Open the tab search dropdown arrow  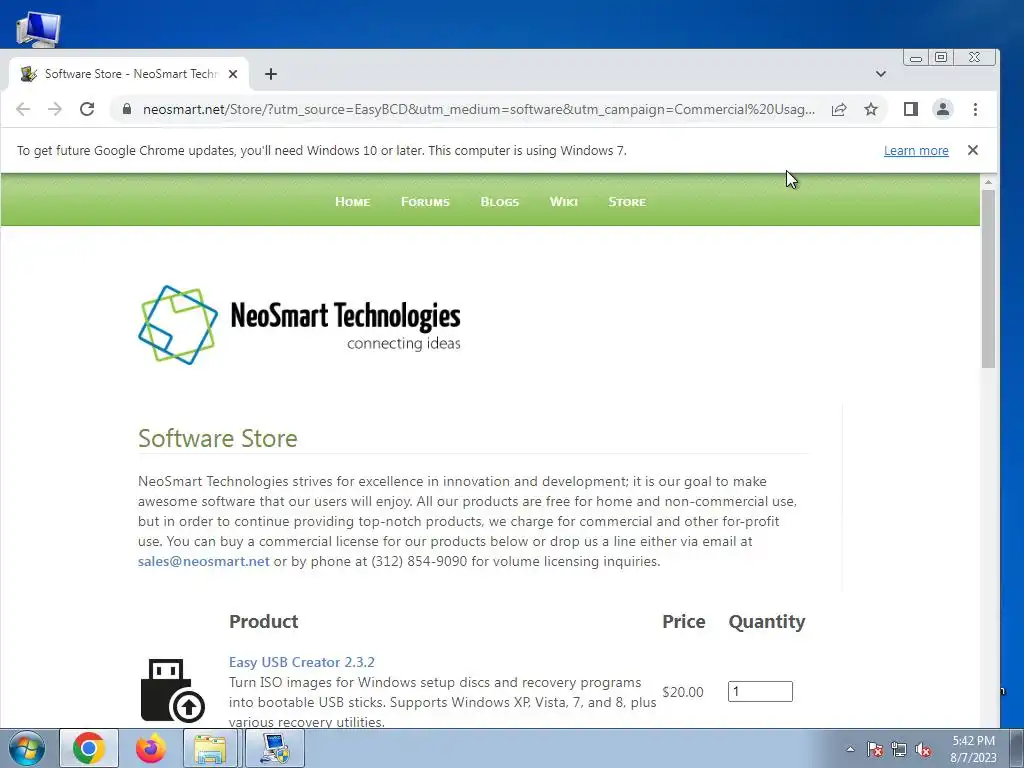(881, 74)
